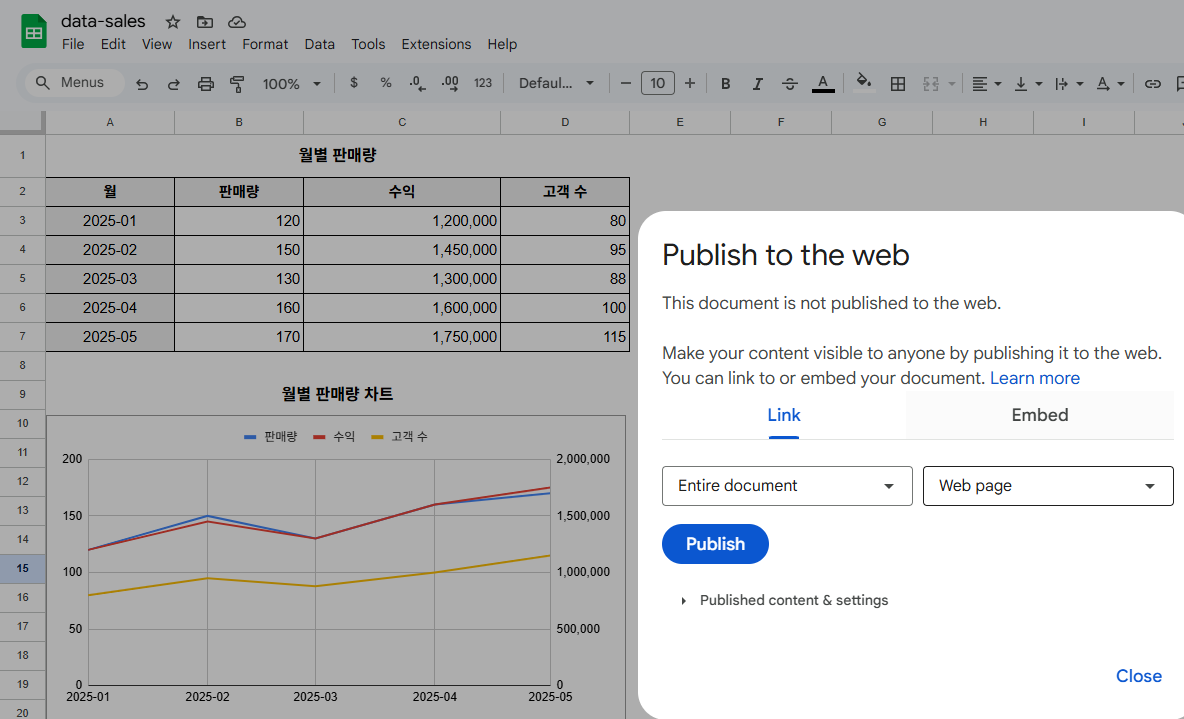Increase font size with plus button
Viewport: 1184px width, 719px height.
(x=689, y=83)
